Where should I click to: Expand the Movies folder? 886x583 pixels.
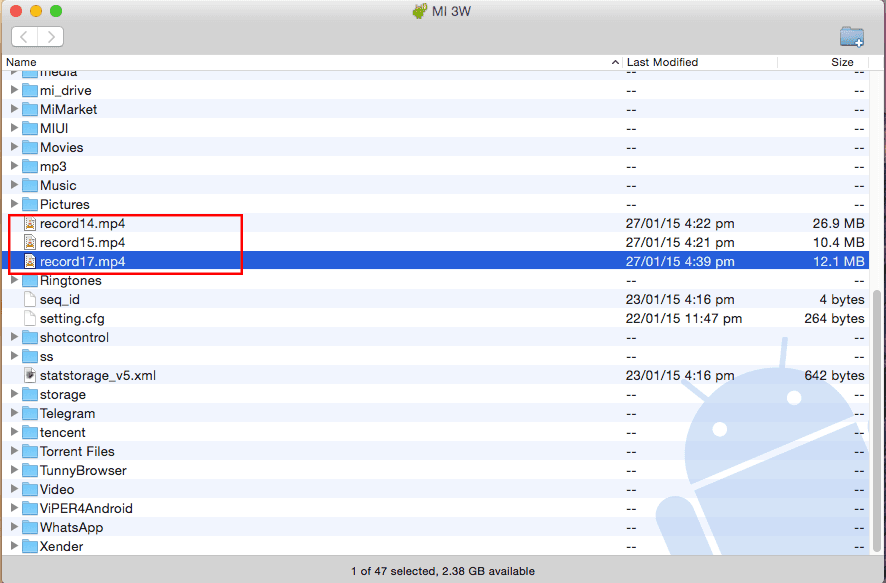point(14,148)
